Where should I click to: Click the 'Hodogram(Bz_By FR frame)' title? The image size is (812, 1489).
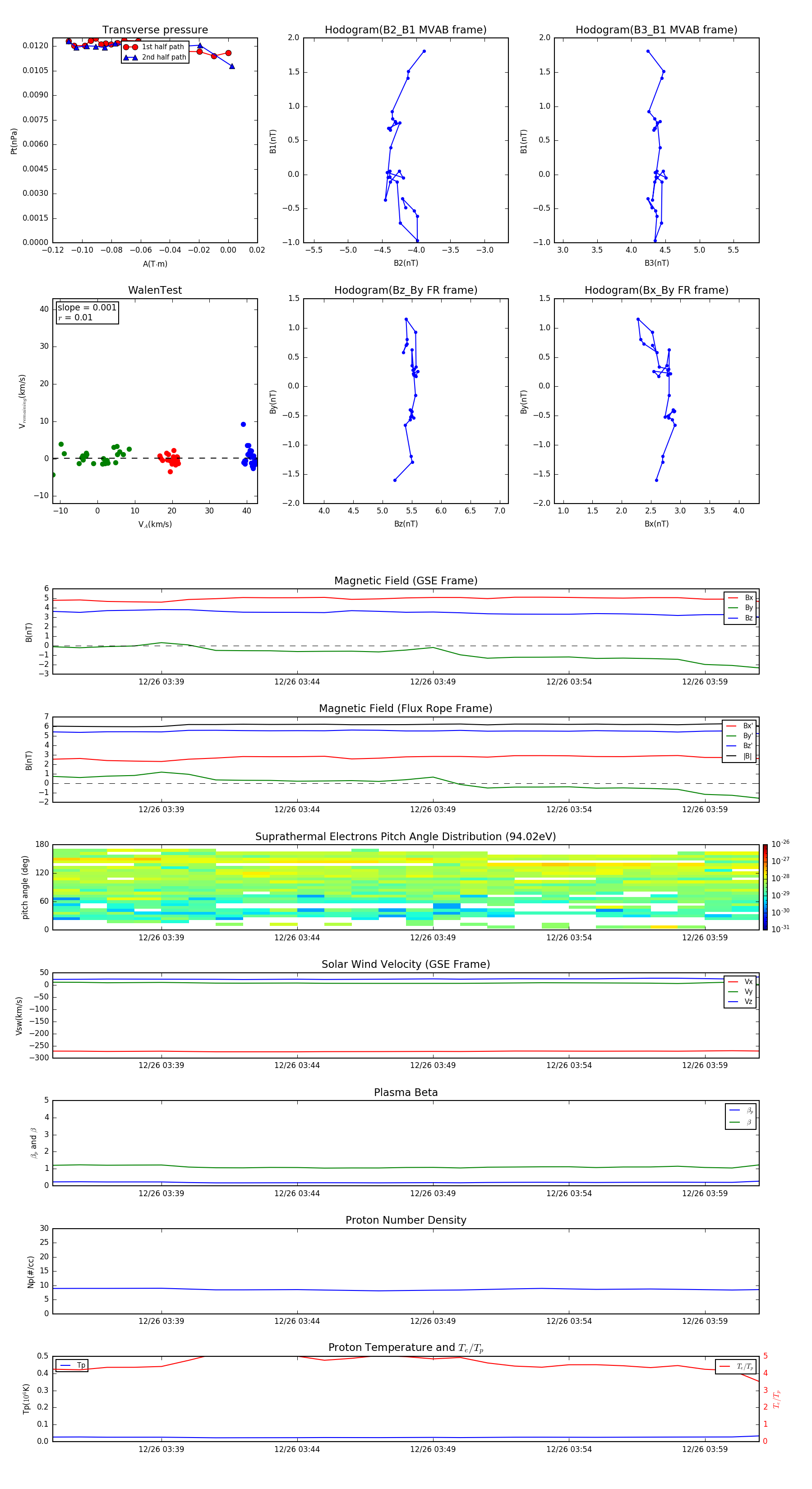coord(406,290)
